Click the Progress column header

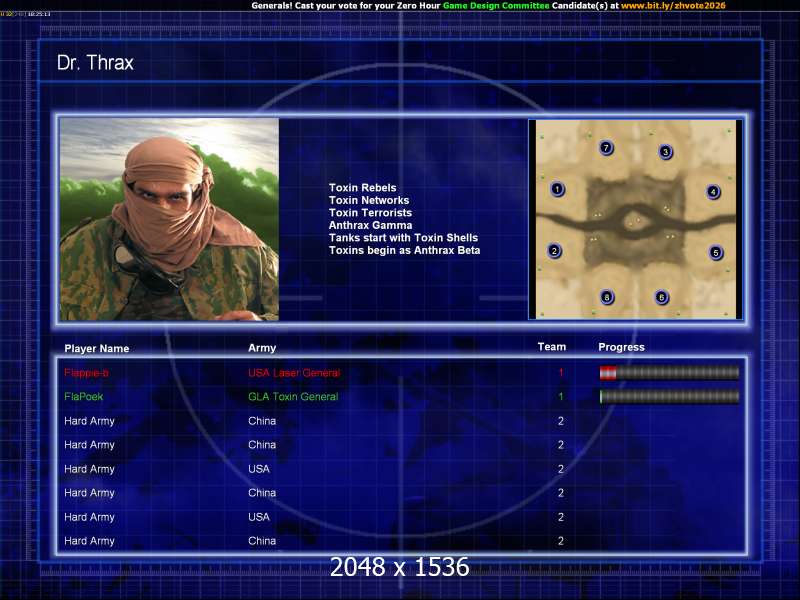click(621, 347)
